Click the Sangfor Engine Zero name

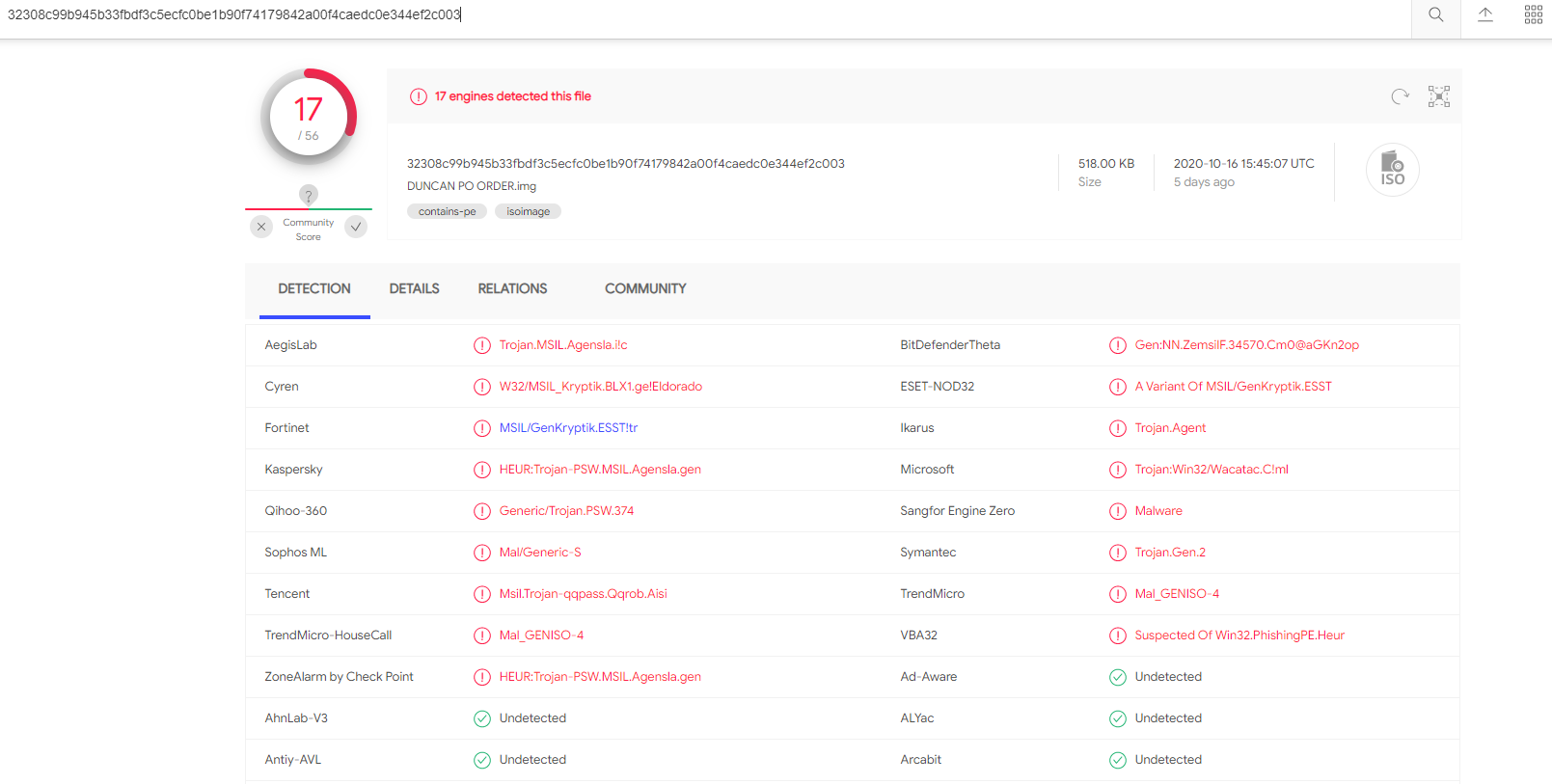(957, 511)
